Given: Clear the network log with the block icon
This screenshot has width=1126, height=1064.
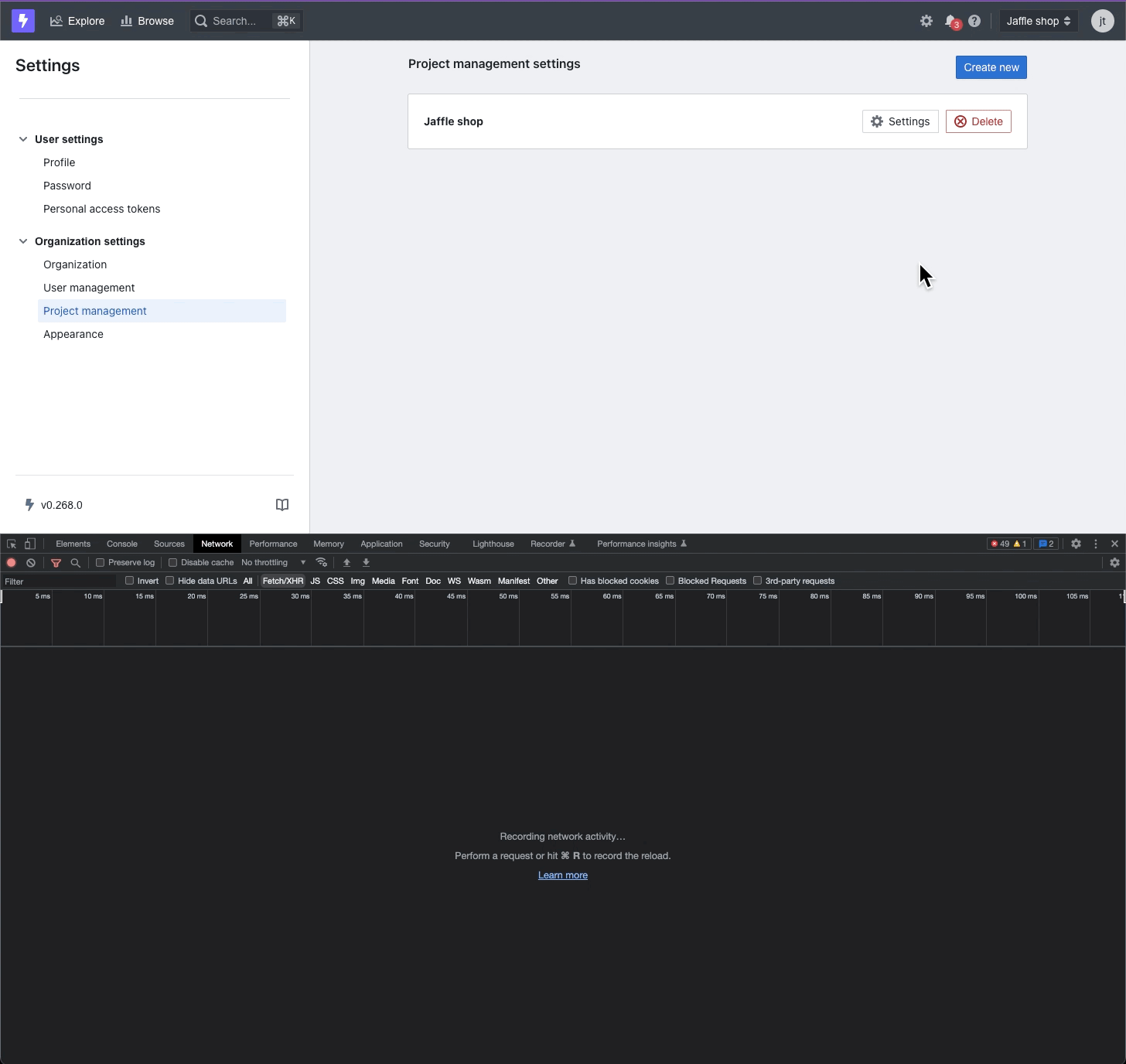Looking at the screenshot, I should (x=30, y=562).
